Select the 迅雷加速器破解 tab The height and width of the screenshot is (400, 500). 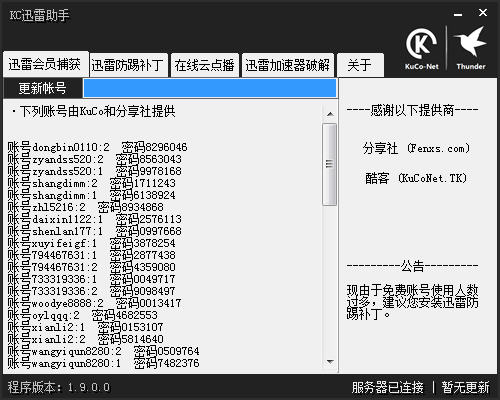288,65
